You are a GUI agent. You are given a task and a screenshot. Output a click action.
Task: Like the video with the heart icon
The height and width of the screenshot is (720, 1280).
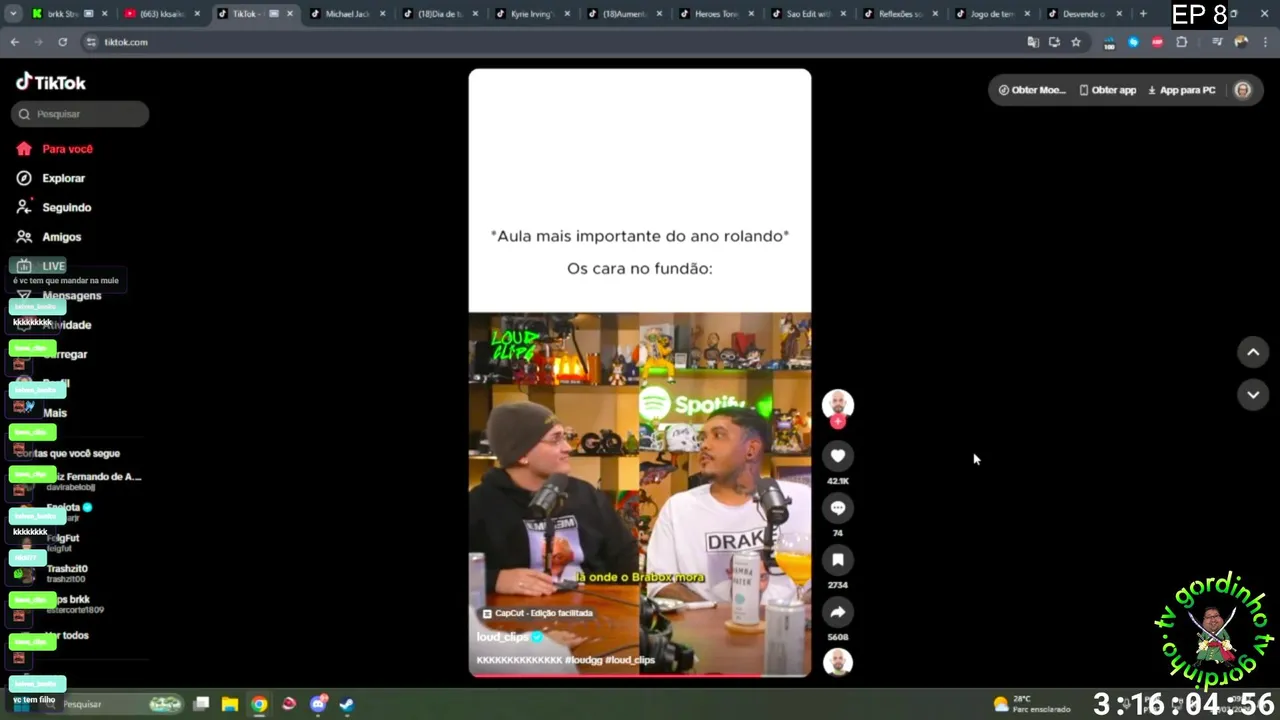coord(838,456)
